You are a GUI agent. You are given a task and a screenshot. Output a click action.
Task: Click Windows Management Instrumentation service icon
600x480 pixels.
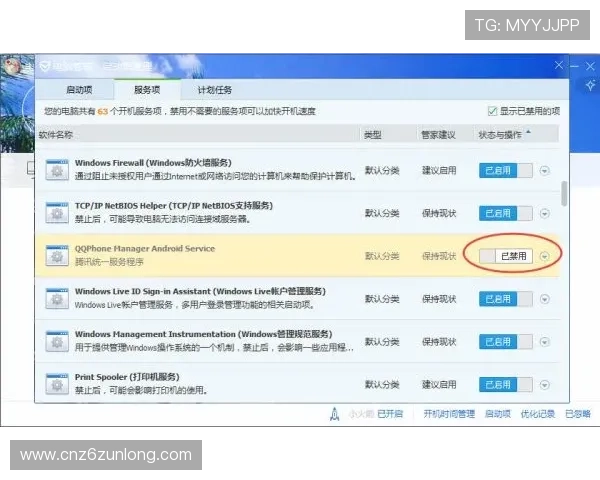pyautogui.click(x=57, y=341)
